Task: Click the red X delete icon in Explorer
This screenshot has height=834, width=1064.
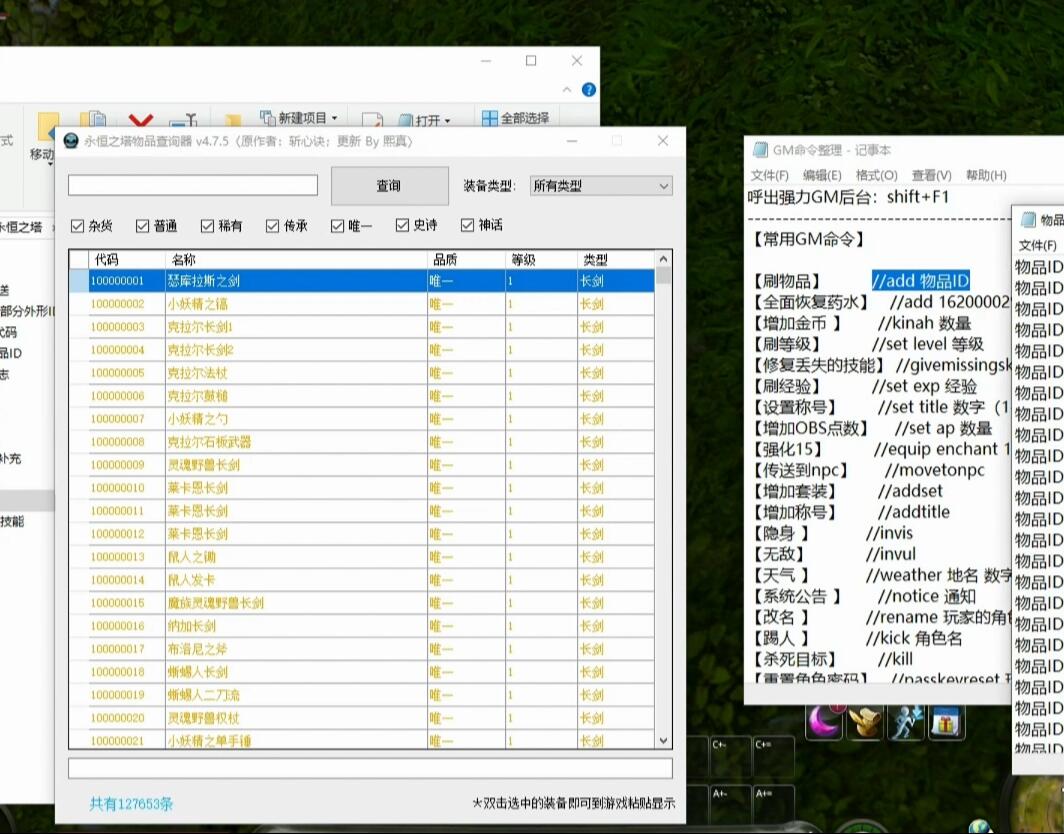Action: 141,121
